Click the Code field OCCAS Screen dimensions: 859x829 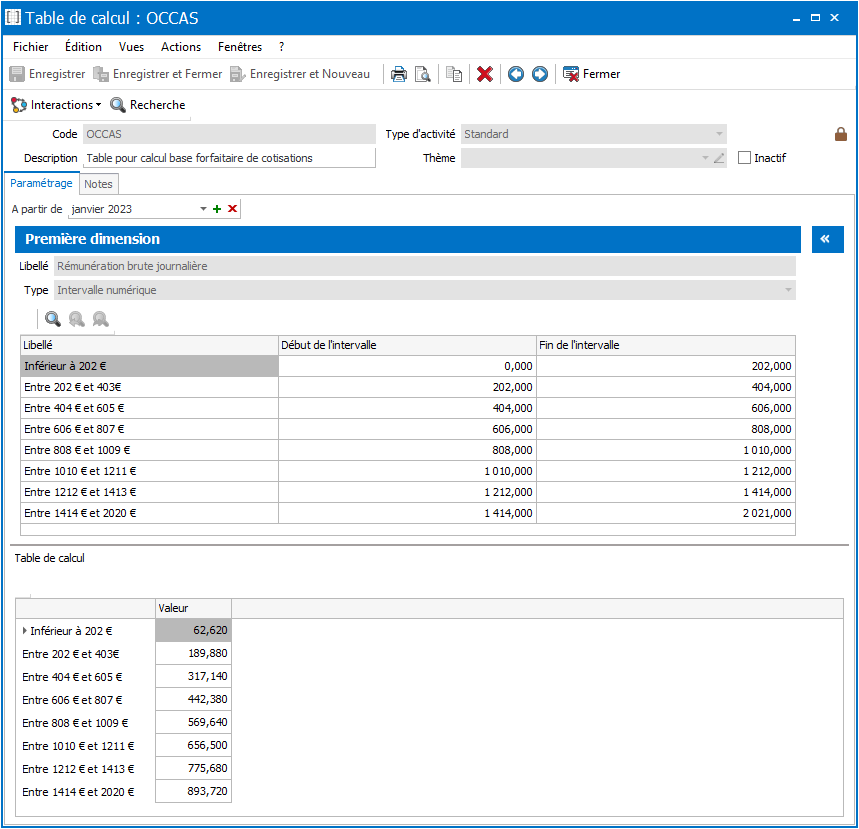point(229,134)
